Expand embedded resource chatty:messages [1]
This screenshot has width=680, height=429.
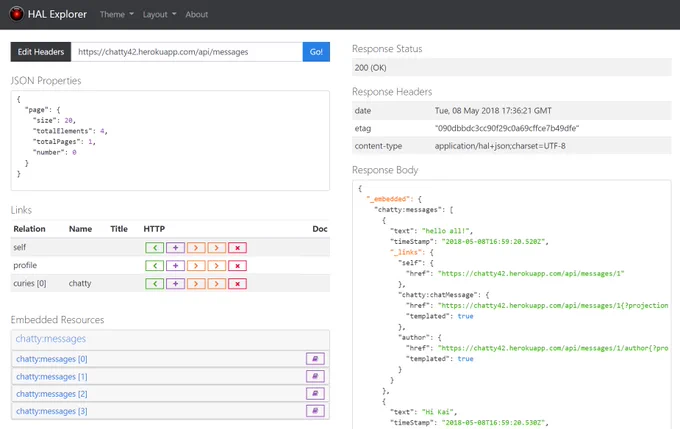[52, 377]
